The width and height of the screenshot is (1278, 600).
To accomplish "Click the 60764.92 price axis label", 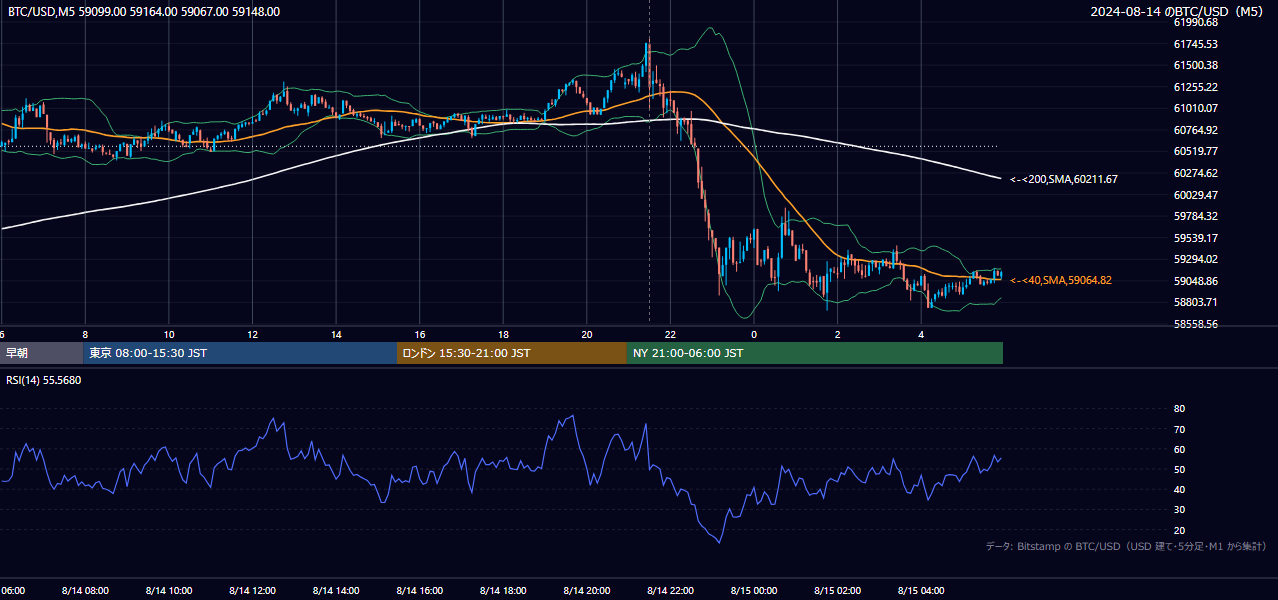I will coord(1195,130).
